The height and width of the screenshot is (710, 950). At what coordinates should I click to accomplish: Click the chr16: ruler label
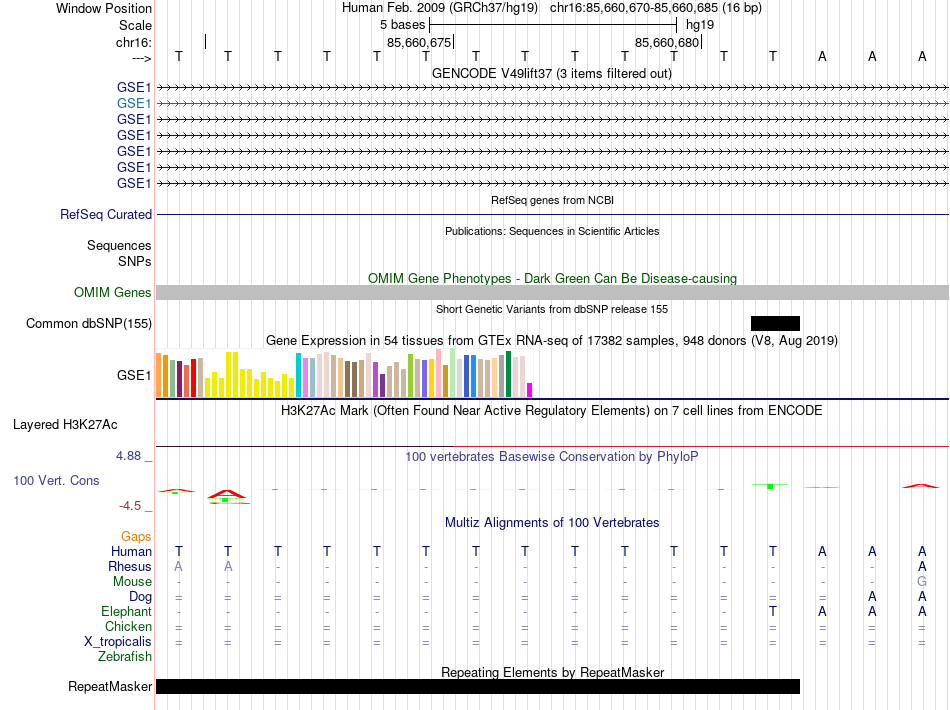(134, 42)
